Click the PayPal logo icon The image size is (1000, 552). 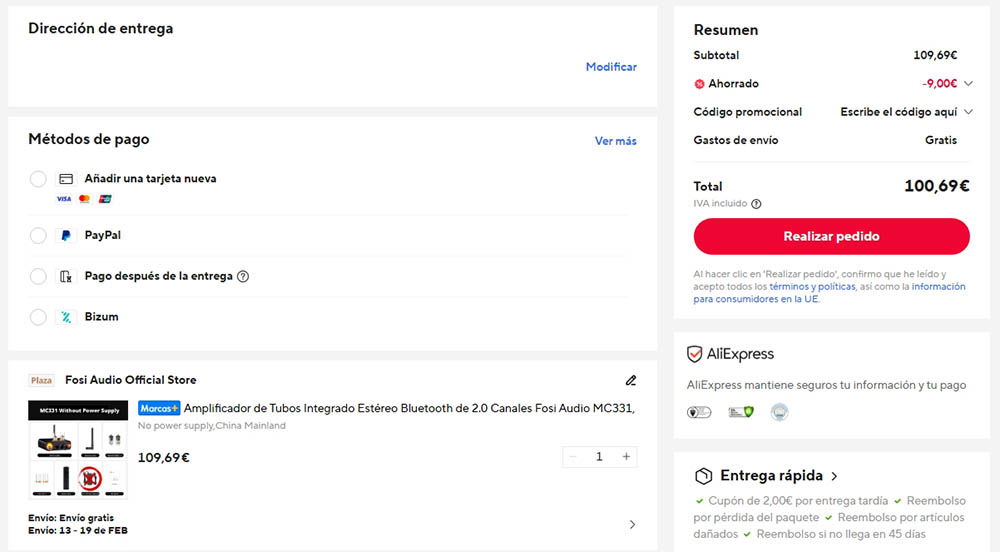[x=66, y=236]
